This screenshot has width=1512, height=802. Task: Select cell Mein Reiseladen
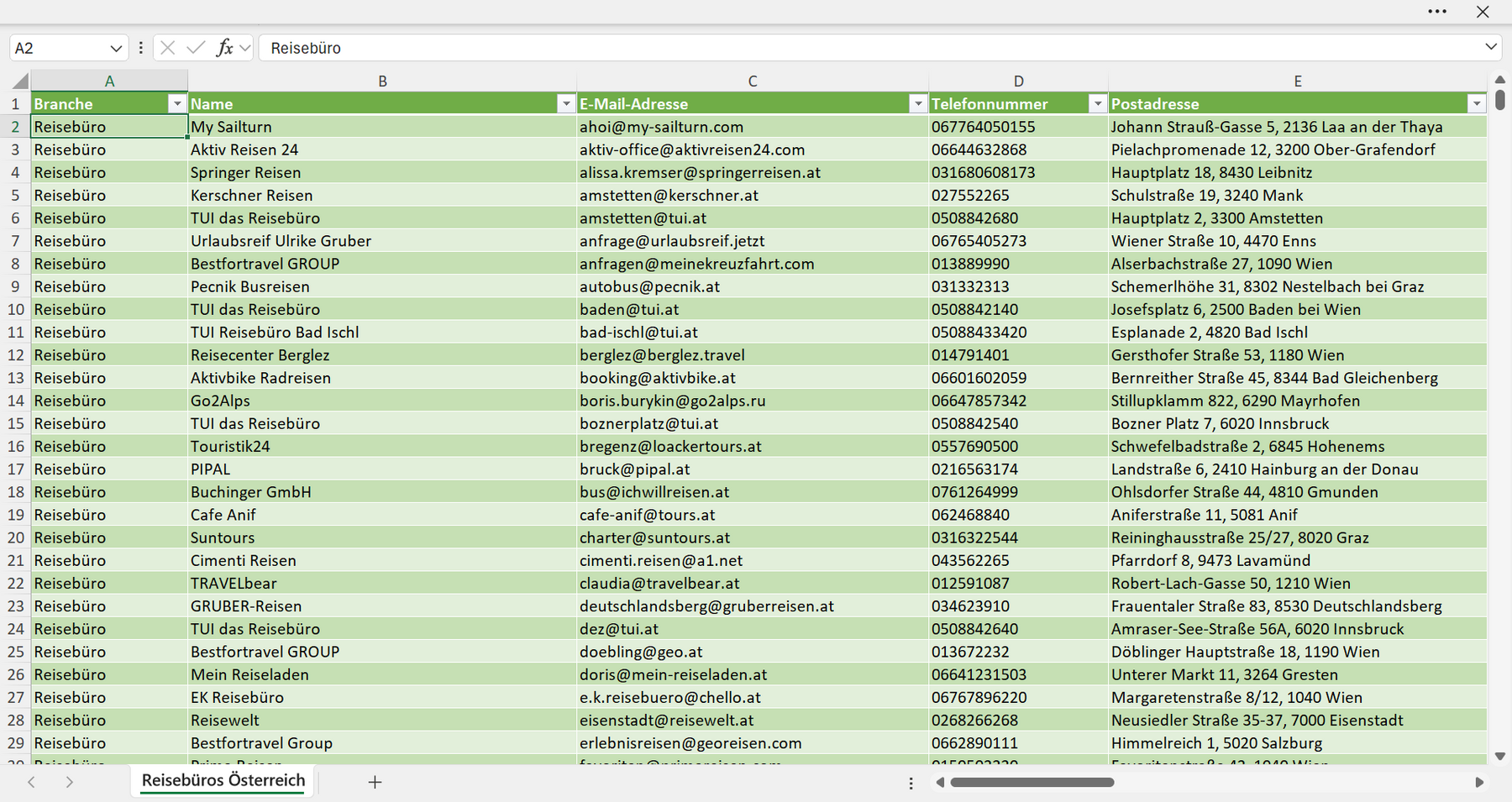click(x=382, y=674)
